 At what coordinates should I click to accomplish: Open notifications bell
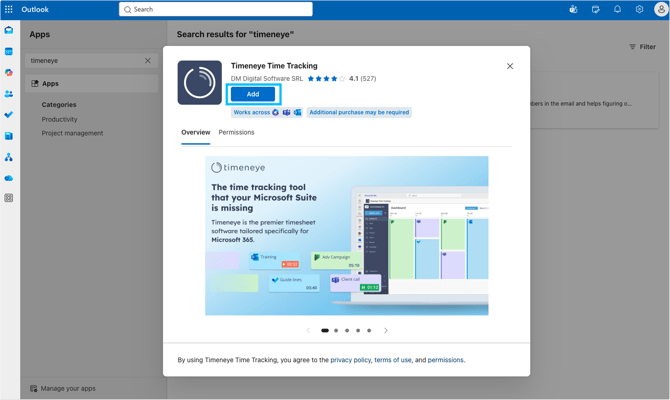point(617,9)
